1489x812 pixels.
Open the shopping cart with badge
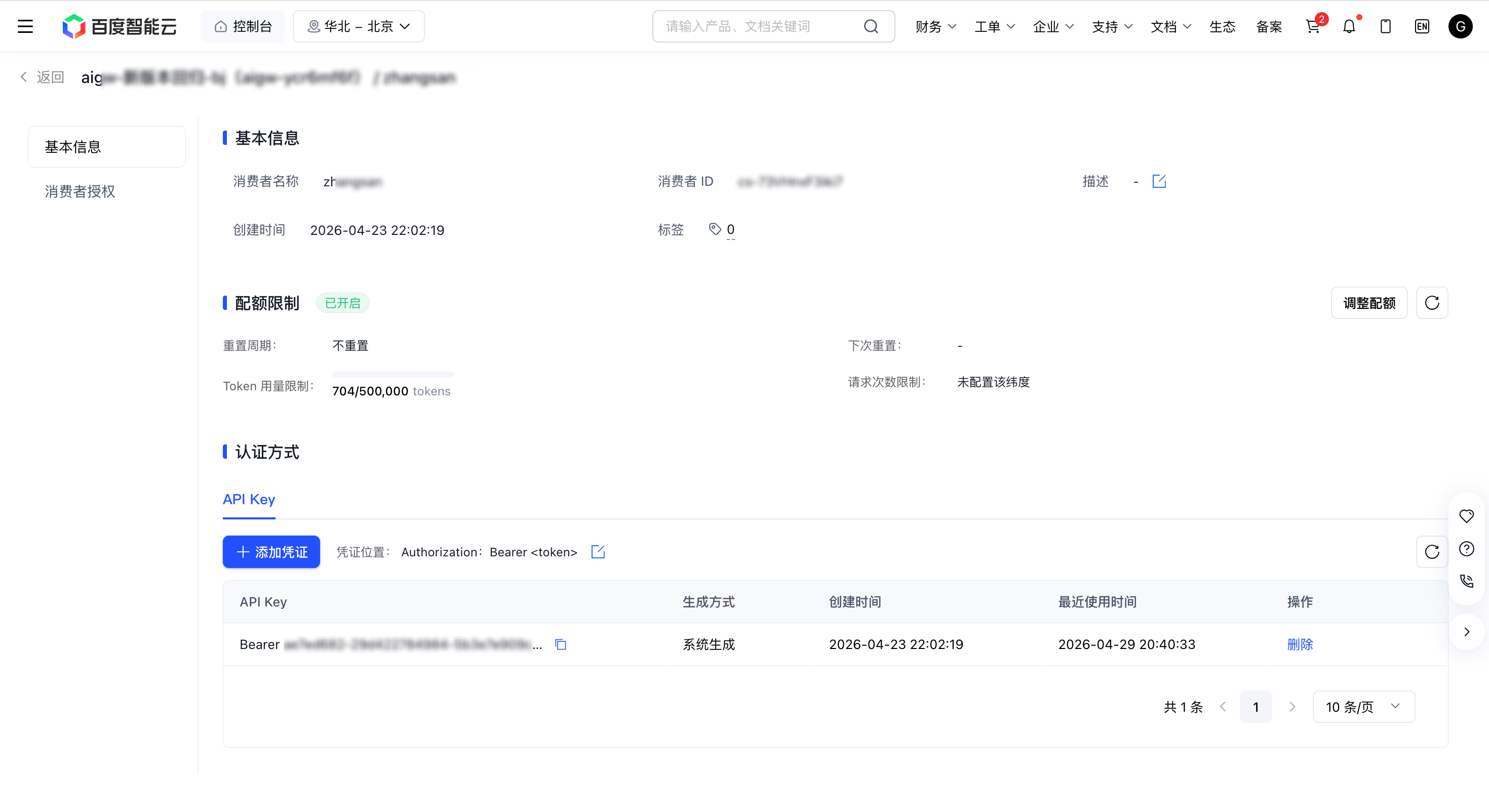coord(1314,26)
